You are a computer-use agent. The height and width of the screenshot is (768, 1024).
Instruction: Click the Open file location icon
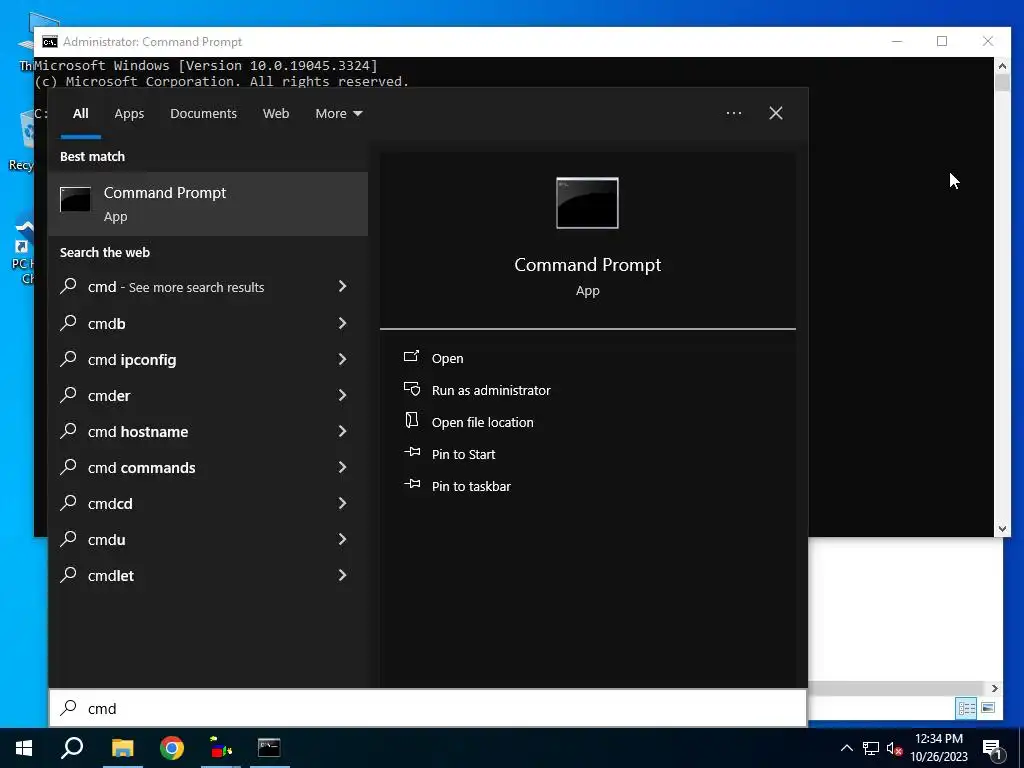point(411,420)
